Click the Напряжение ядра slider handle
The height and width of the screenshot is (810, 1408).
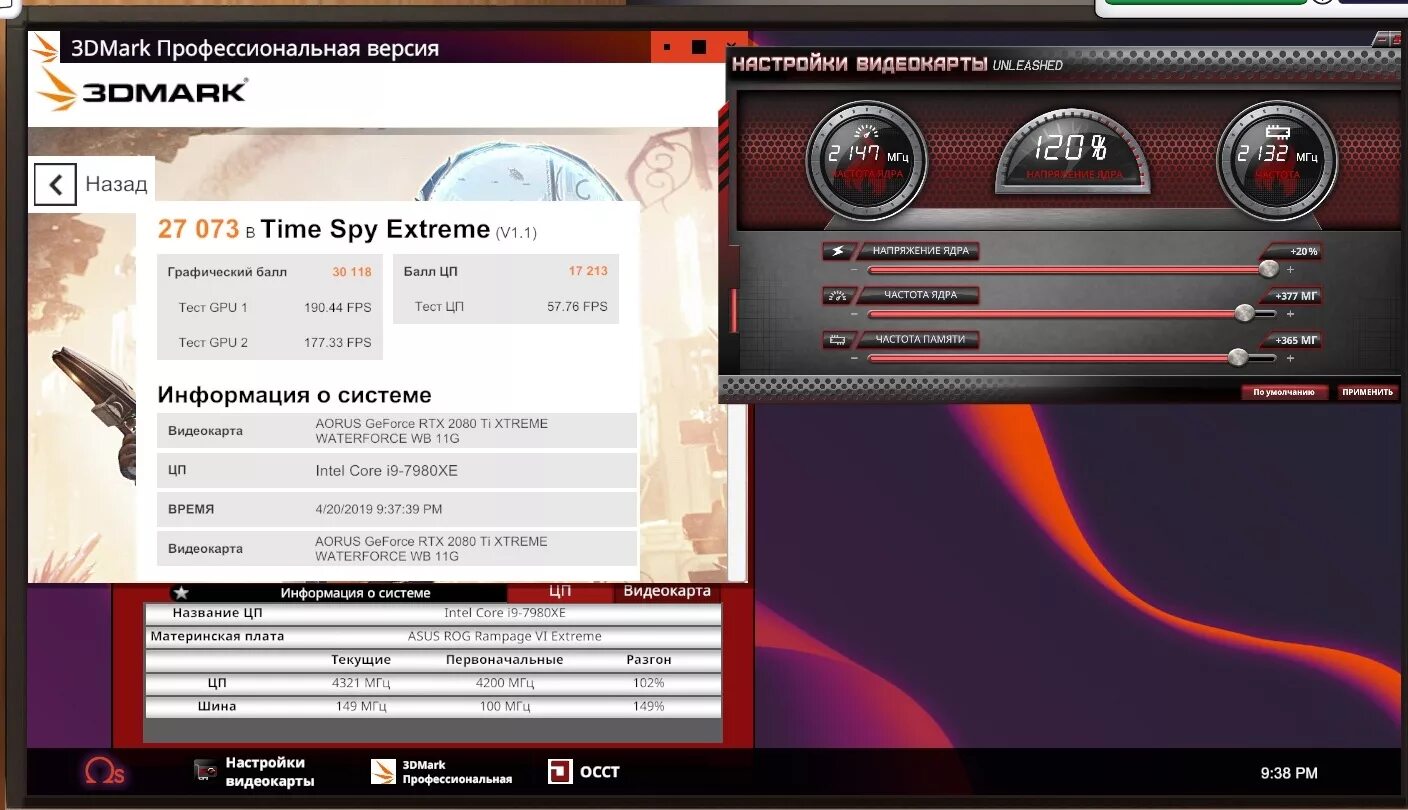[1268, 269]
